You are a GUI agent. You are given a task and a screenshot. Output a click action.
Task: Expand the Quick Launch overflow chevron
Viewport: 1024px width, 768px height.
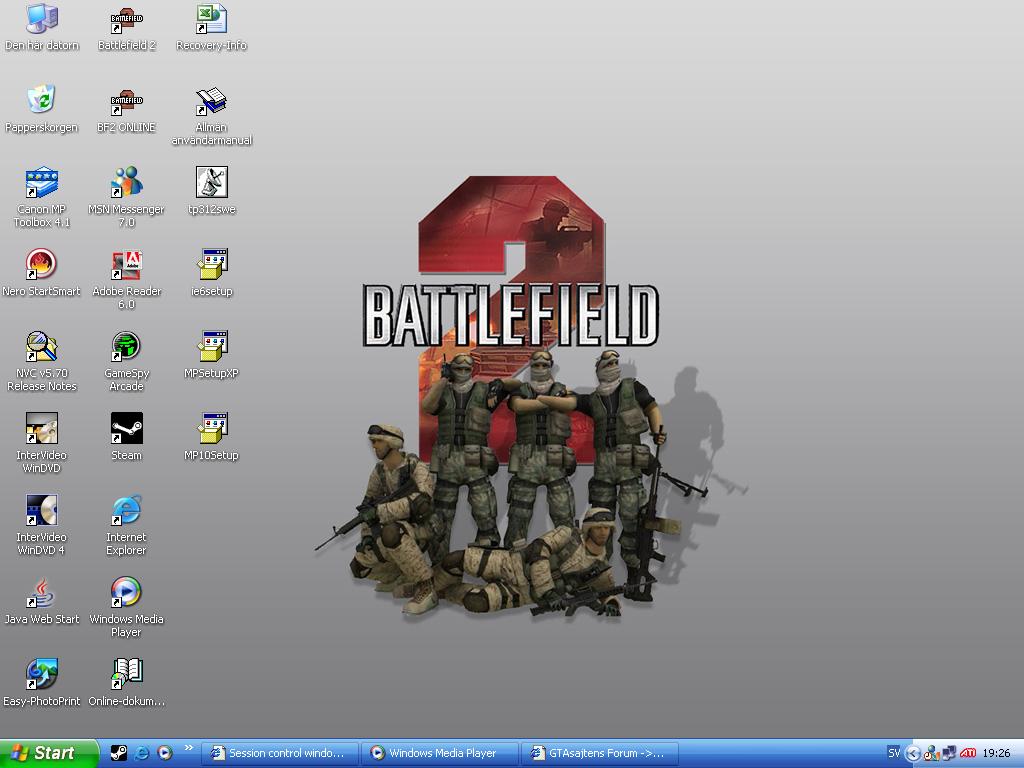[189, 748]
